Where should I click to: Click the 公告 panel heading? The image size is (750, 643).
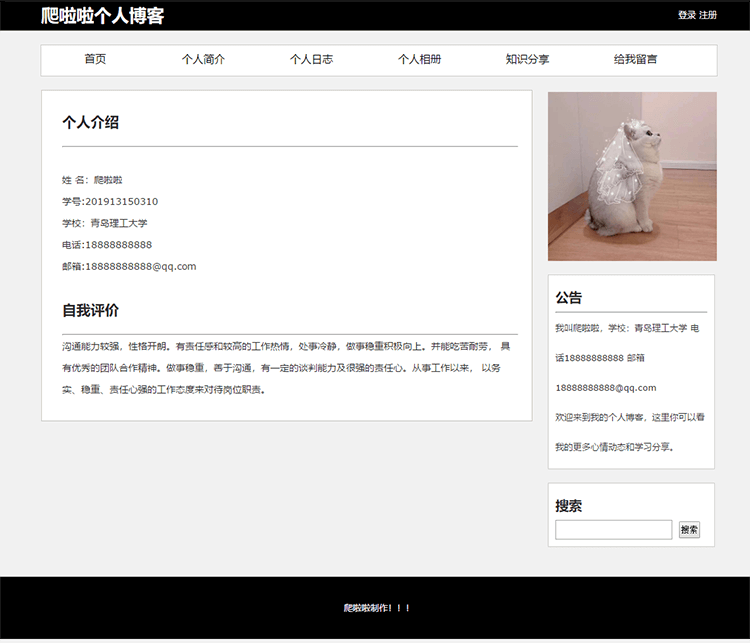pyautogui.click(x=569, y=298)
